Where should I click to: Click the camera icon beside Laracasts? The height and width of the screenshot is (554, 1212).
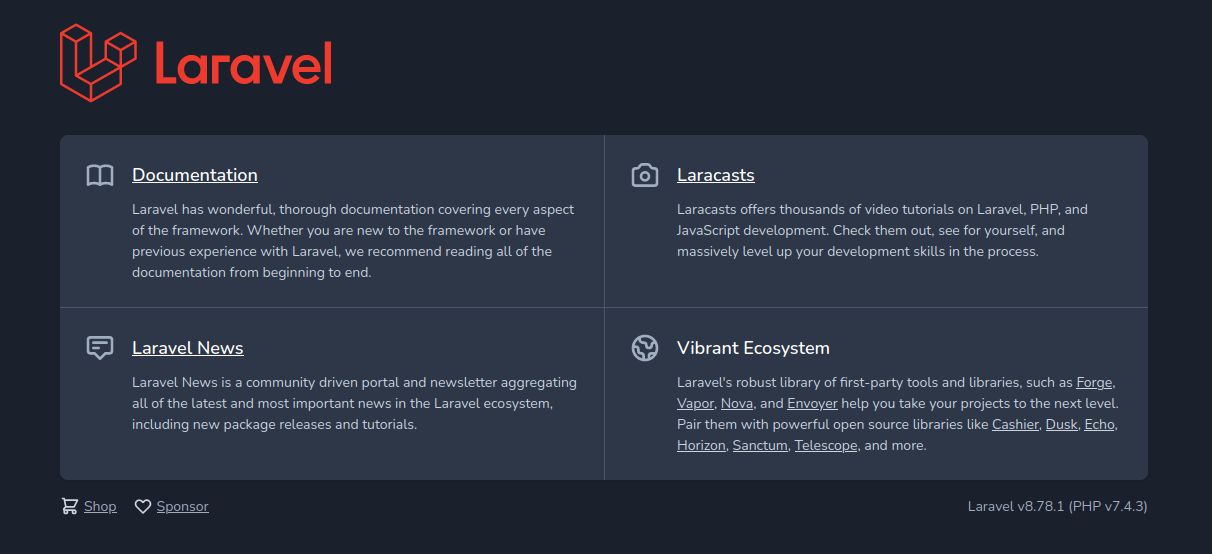[645, 176]
